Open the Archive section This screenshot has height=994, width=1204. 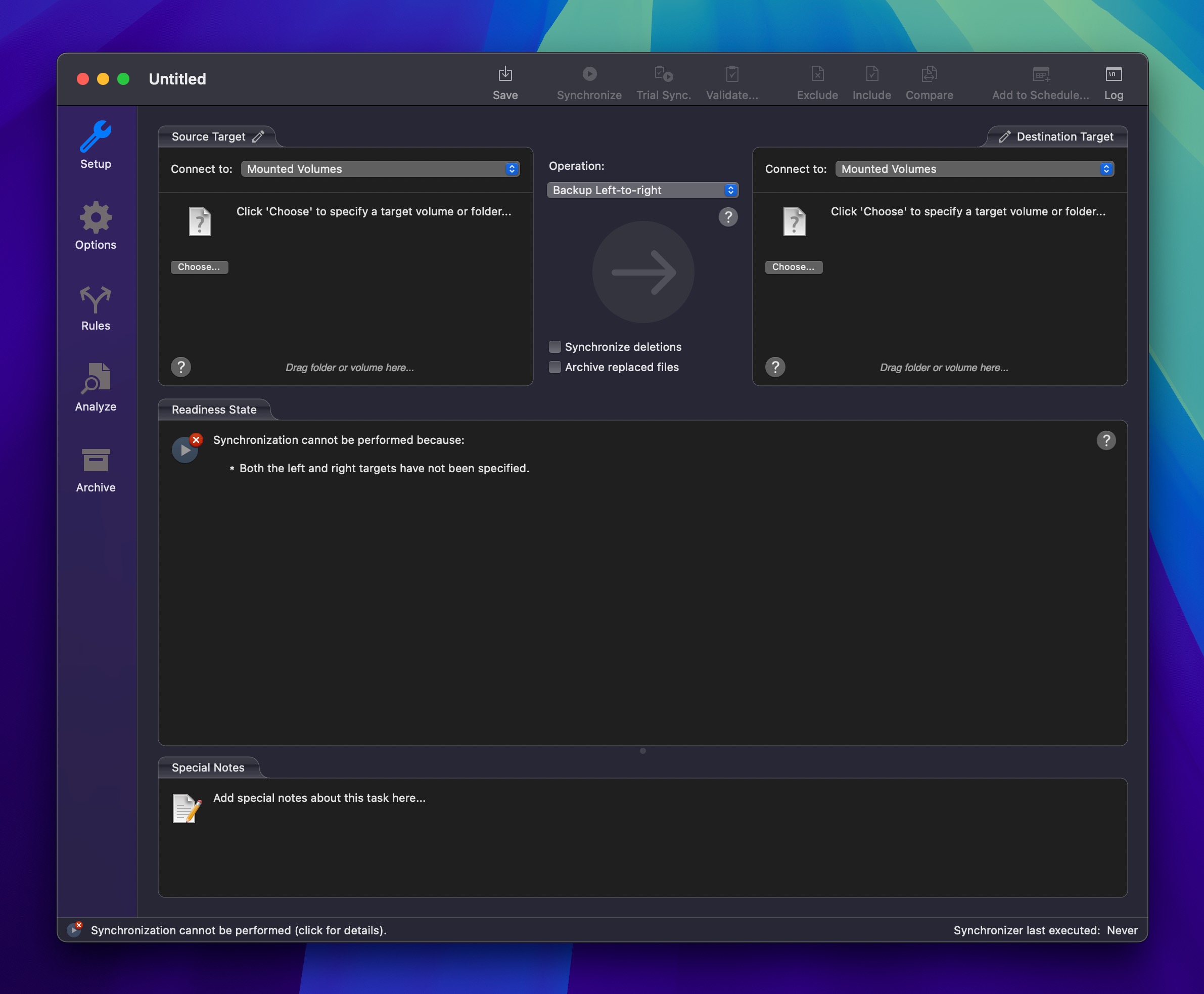[x=96, y=468]
